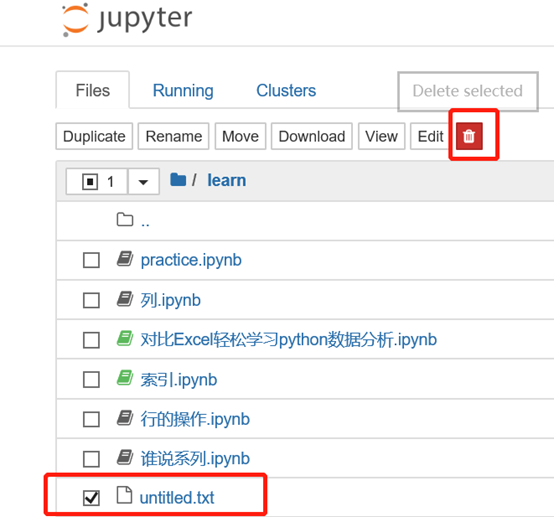Screen dimensions: 554x517
Task: Open 谁说系列.ipynb notebook
Action: [x=195, y=459]
